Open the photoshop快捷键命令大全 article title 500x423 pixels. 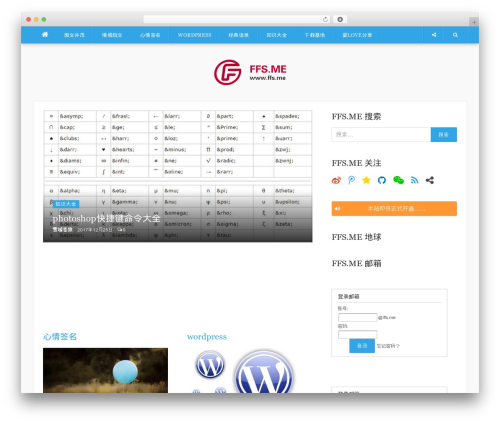pos(106,218)
